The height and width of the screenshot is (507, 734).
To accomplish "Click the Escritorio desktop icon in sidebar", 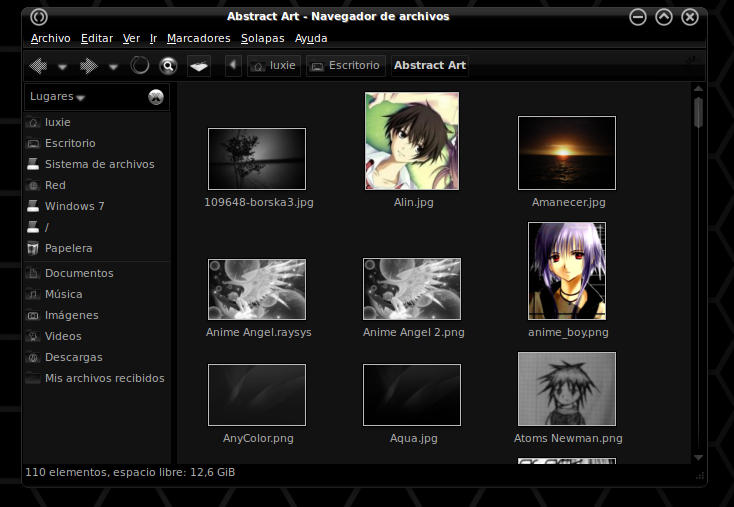I will pyautogui.click(x=33, y=143).
